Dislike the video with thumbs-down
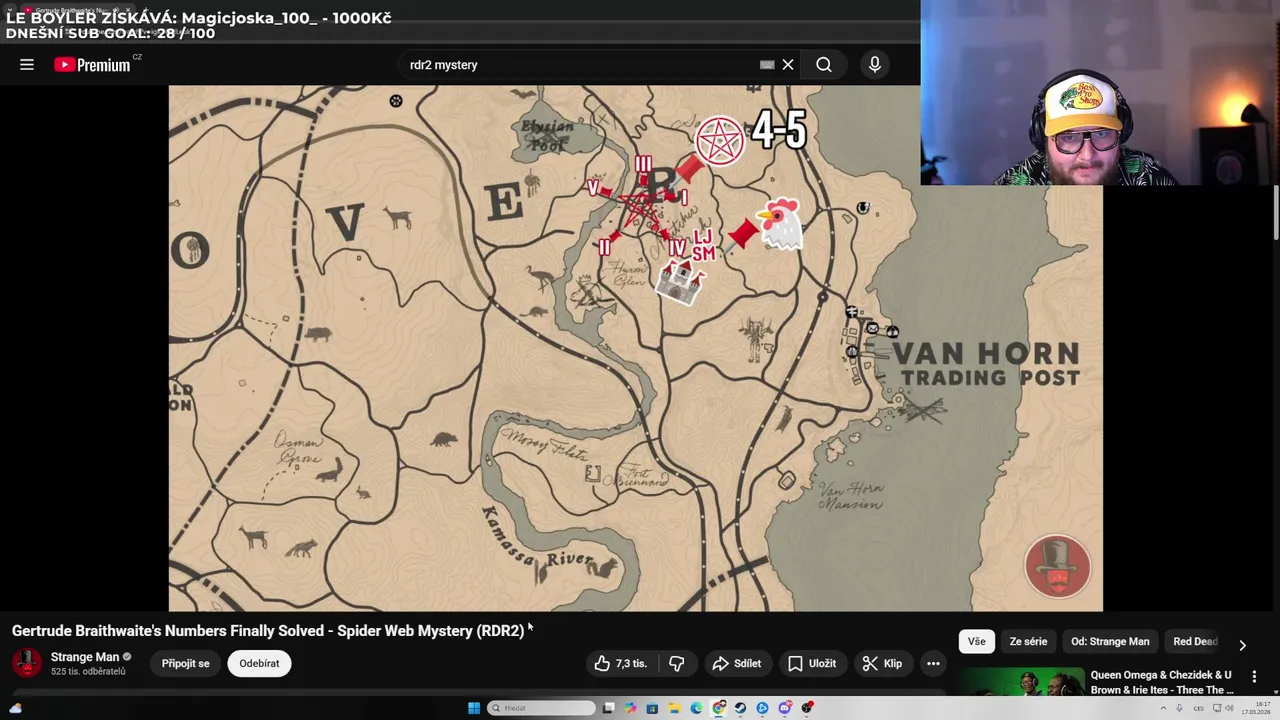Image resolution: width=1280 pixels, height=720 pixels. (677, 663)
